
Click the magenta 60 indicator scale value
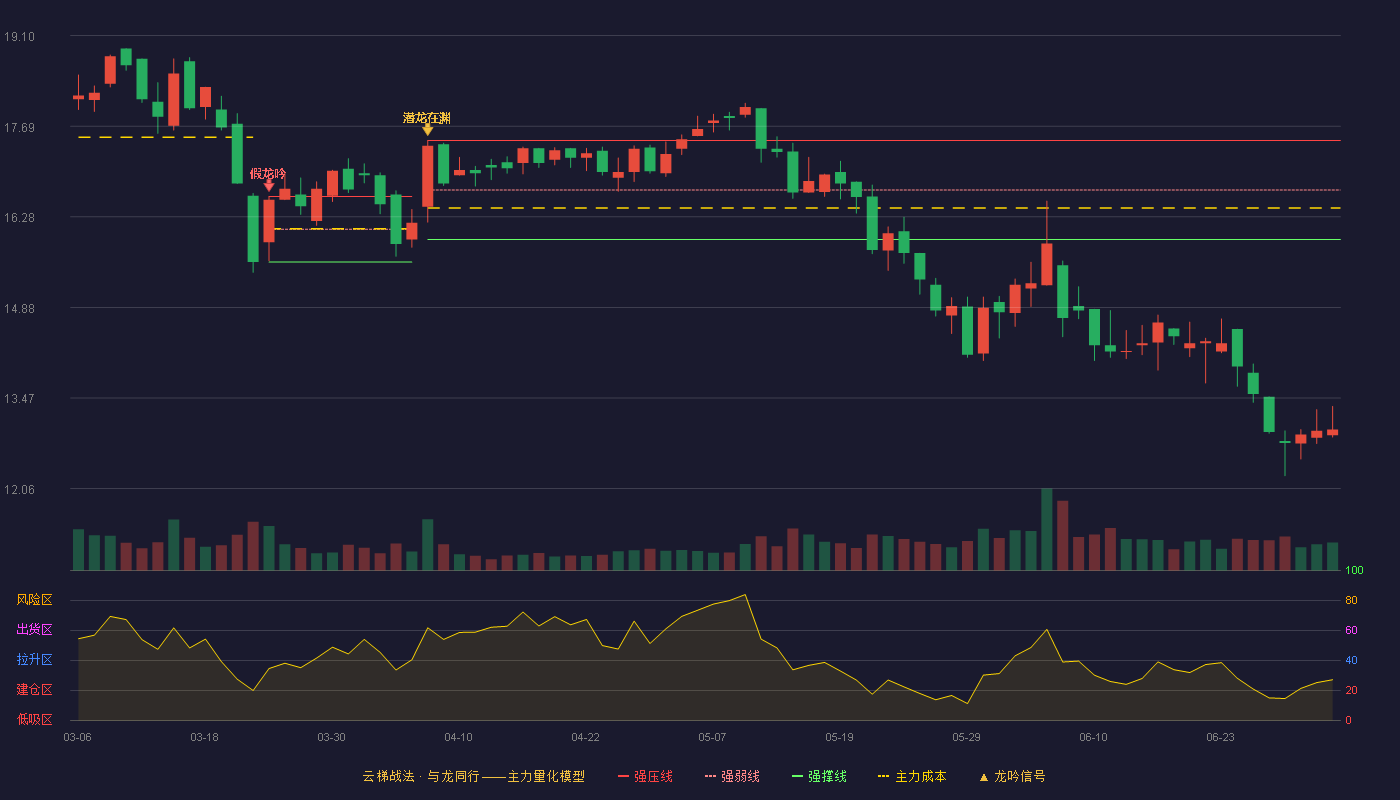pos(1351,630)
